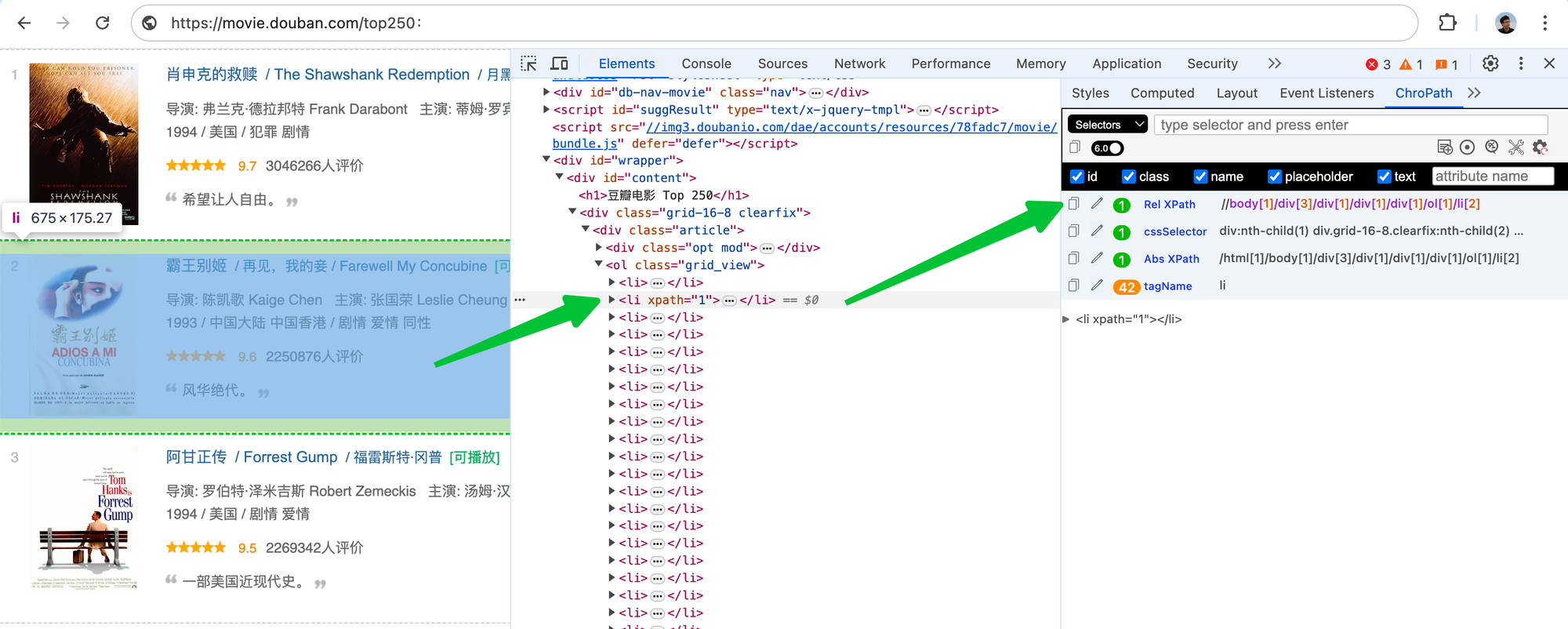Uncheck the placeholder attribute checkbox
Image resolution: width=1568 pixels, height=629 pixels.
(1275, 176)
